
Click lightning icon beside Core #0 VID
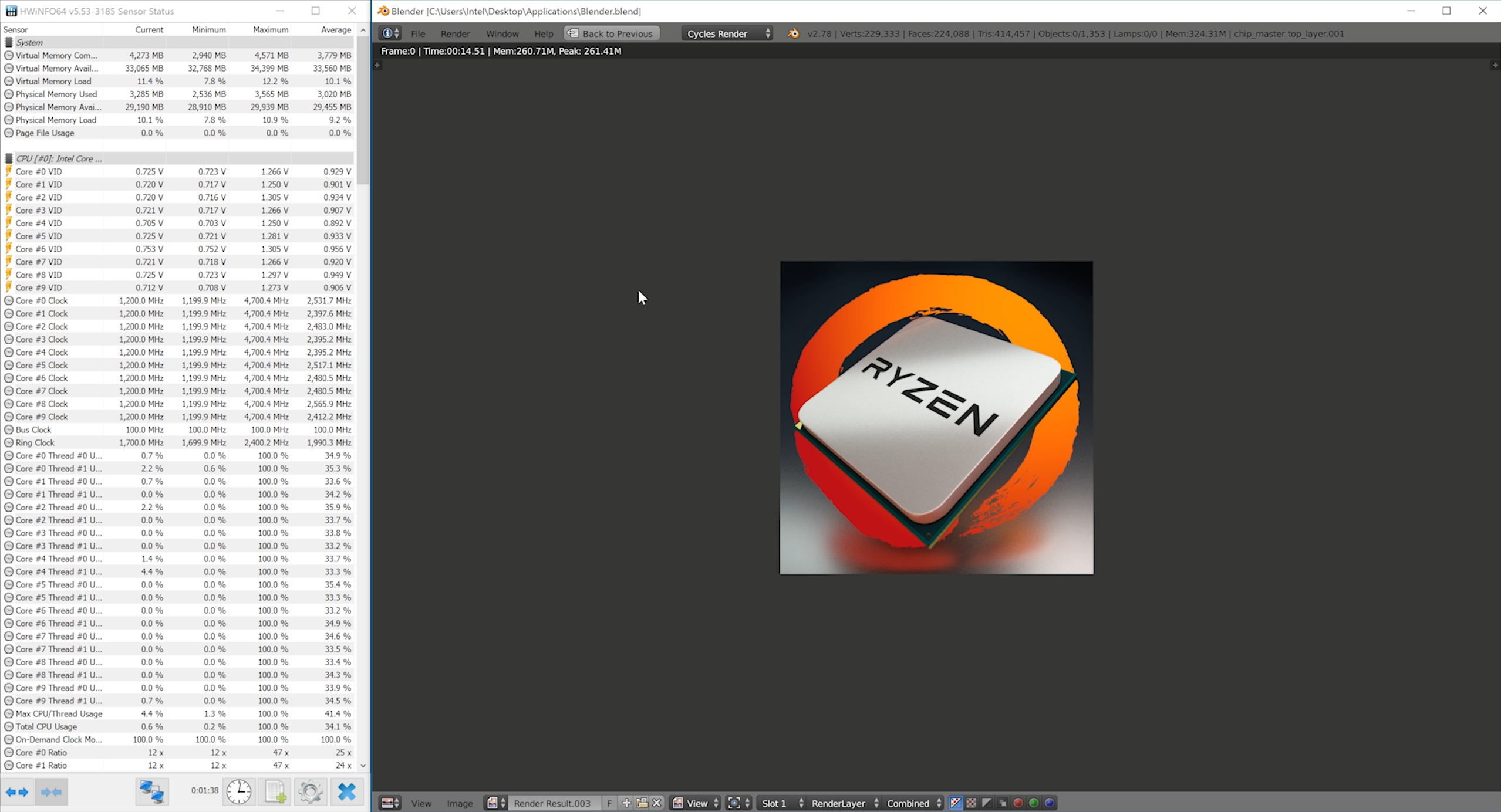[x=9, y=171]
